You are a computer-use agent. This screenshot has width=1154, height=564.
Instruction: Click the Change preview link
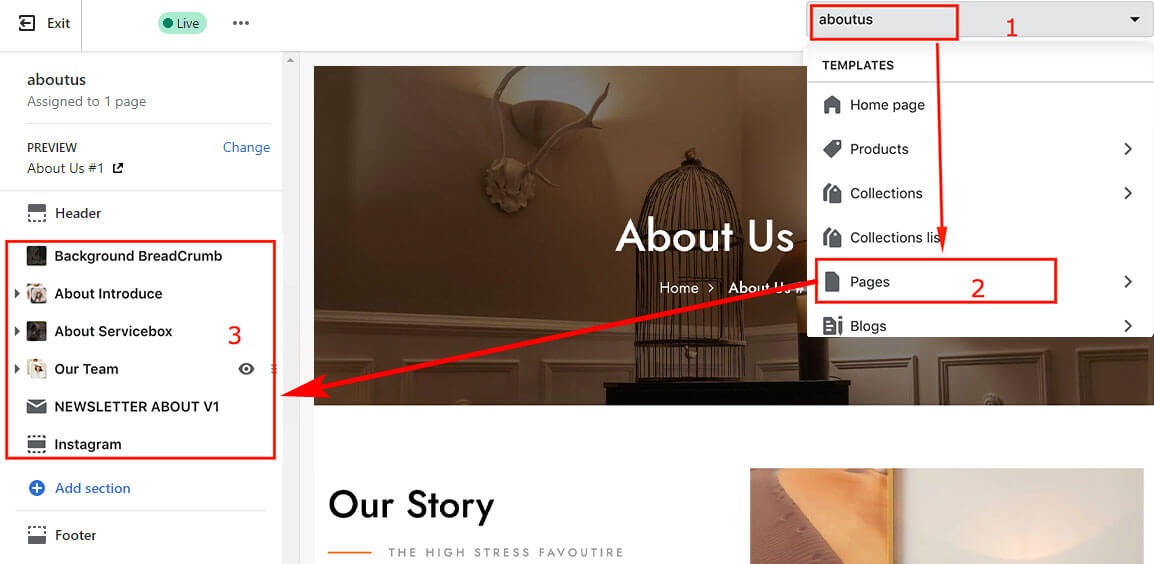(x=247, y=147)
